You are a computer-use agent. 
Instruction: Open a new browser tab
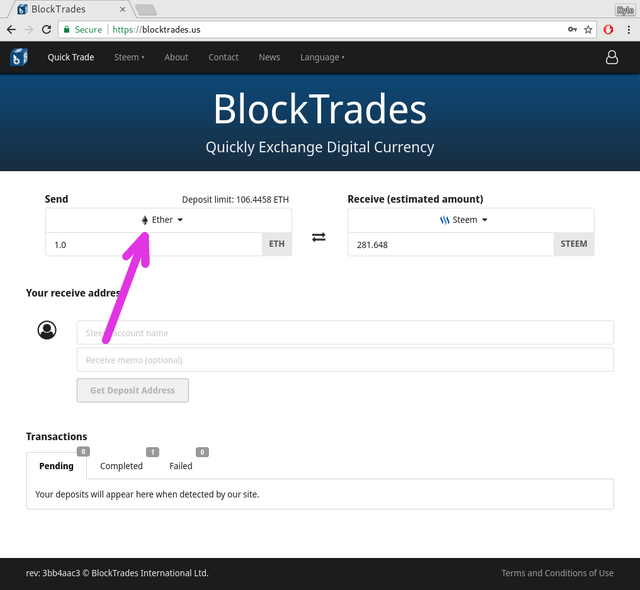click(146, 9)
